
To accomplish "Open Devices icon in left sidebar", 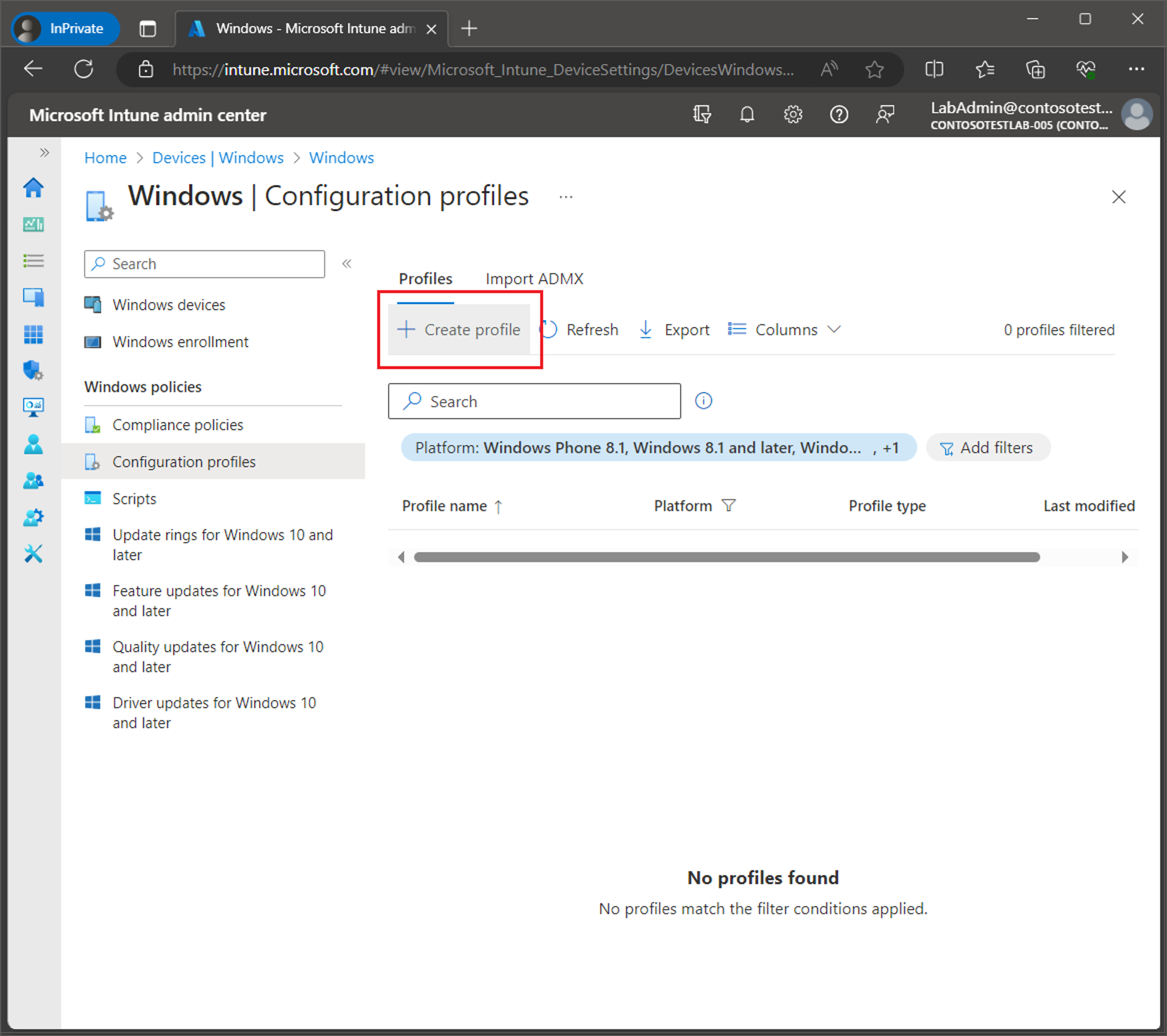I will [33, 298].
